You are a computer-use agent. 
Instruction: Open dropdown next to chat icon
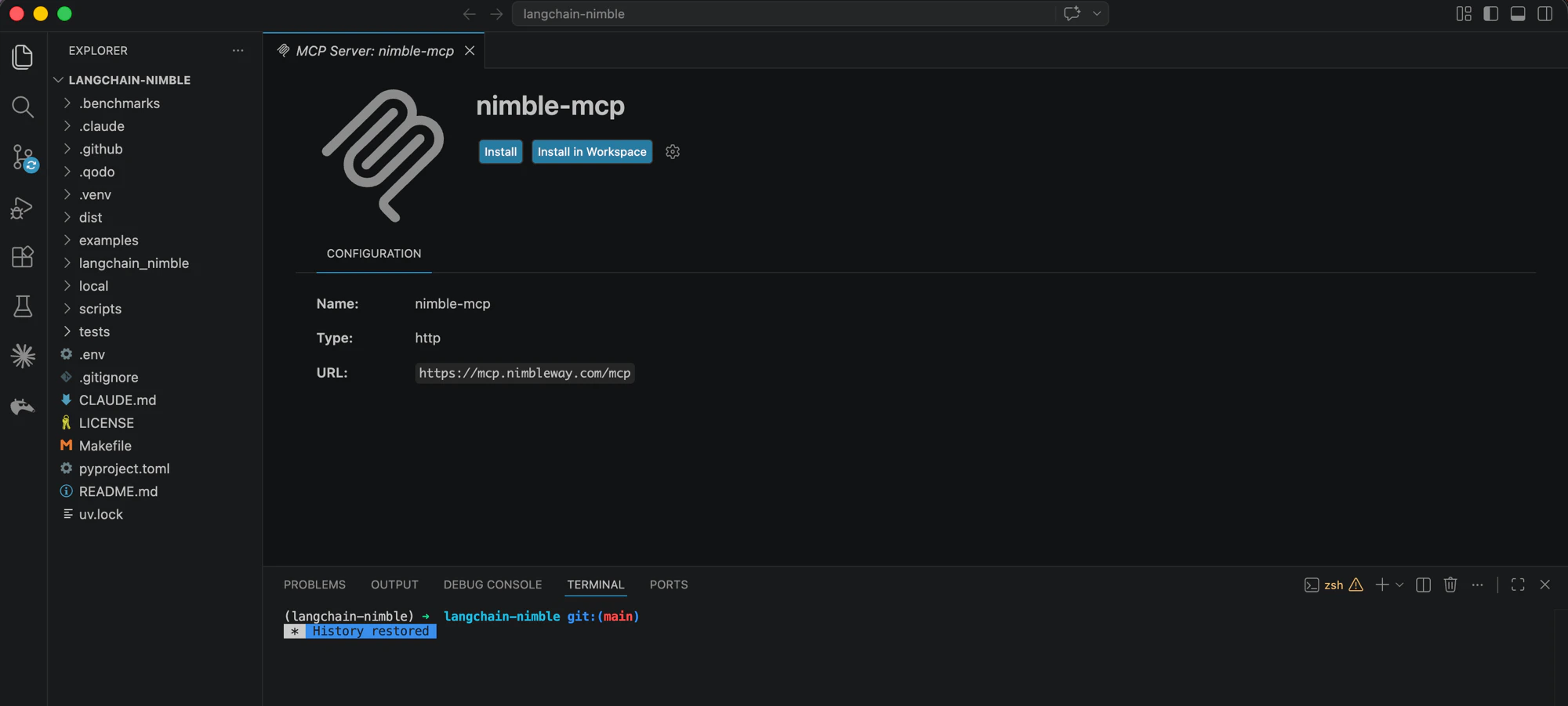(1096, 13)
